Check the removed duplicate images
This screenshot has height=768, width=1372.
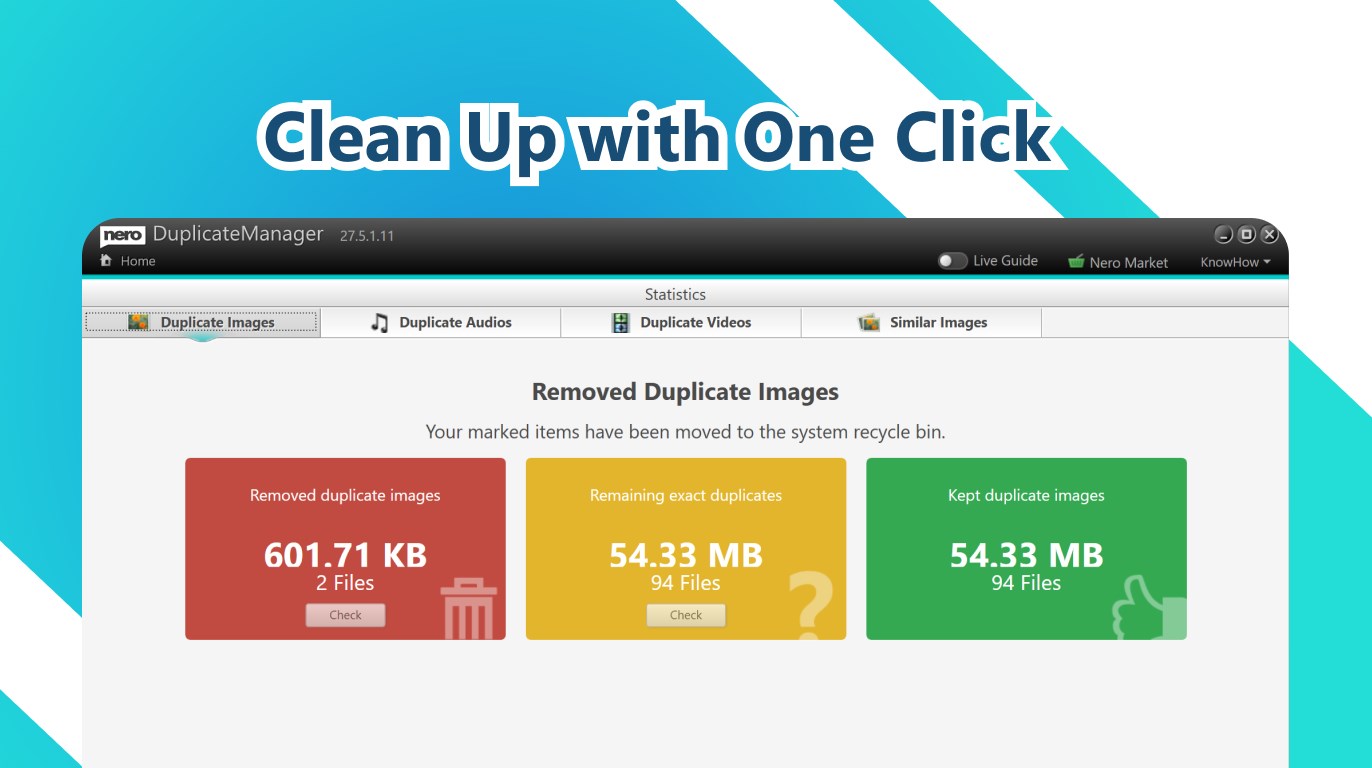coord(345,615)
